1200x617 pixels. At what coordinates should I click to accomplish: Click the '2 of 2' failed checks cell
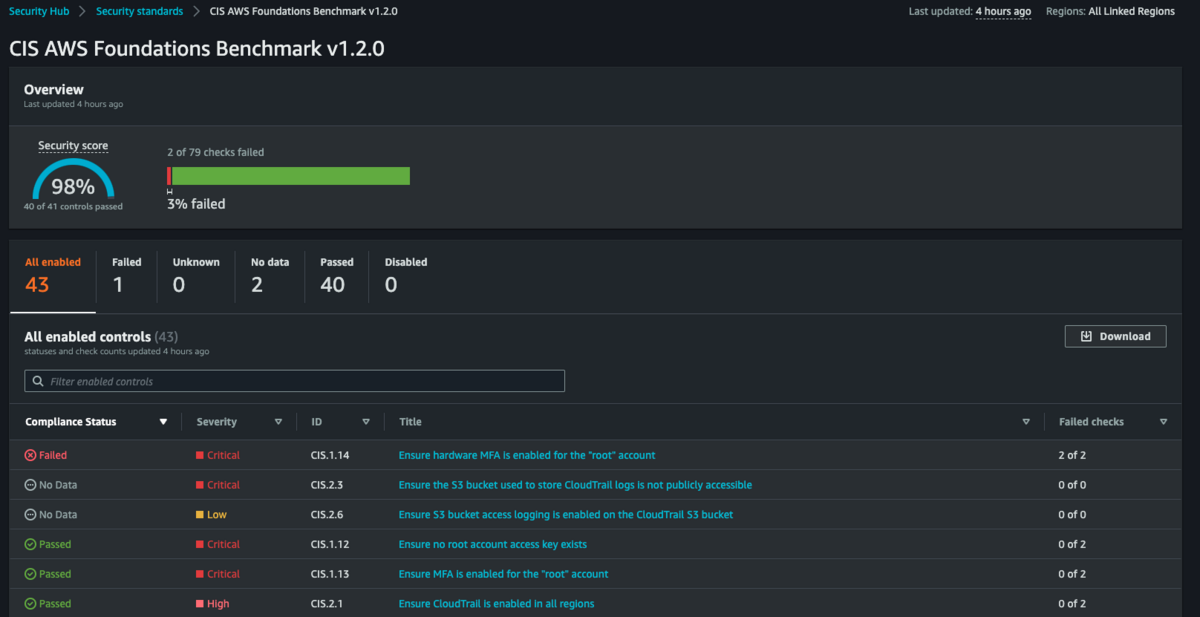(1072, 455)
